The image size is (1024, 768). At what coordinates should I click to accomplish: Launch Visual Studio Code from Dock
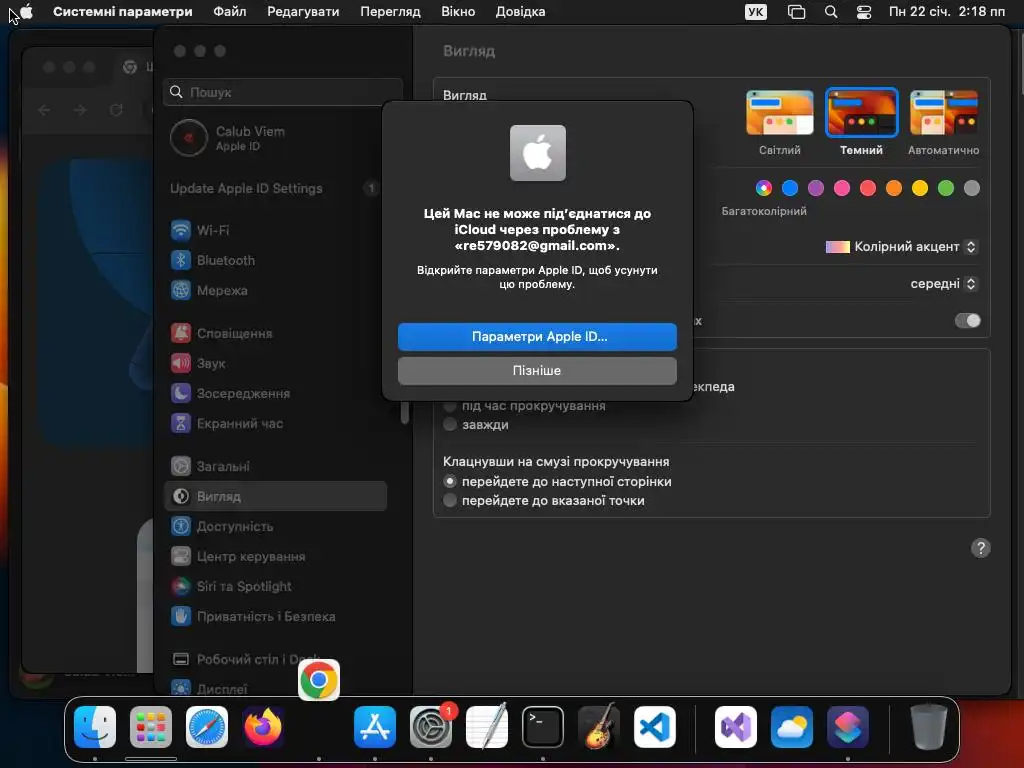tap(655, 727)
